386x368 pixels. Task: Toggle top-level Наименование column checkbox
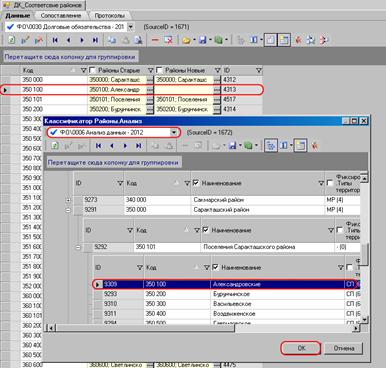tap(196, 183)
